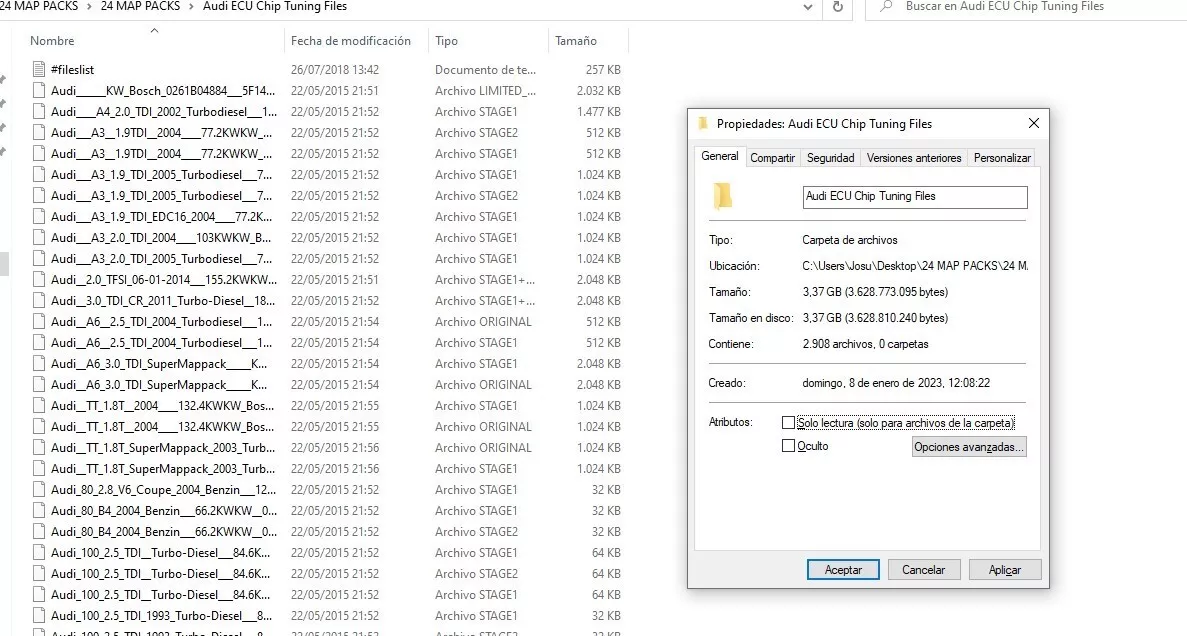Click the text 2.908 archivos, 0 carpetas
This screenshot has height=636, width=1187.
tap(865, 344)
